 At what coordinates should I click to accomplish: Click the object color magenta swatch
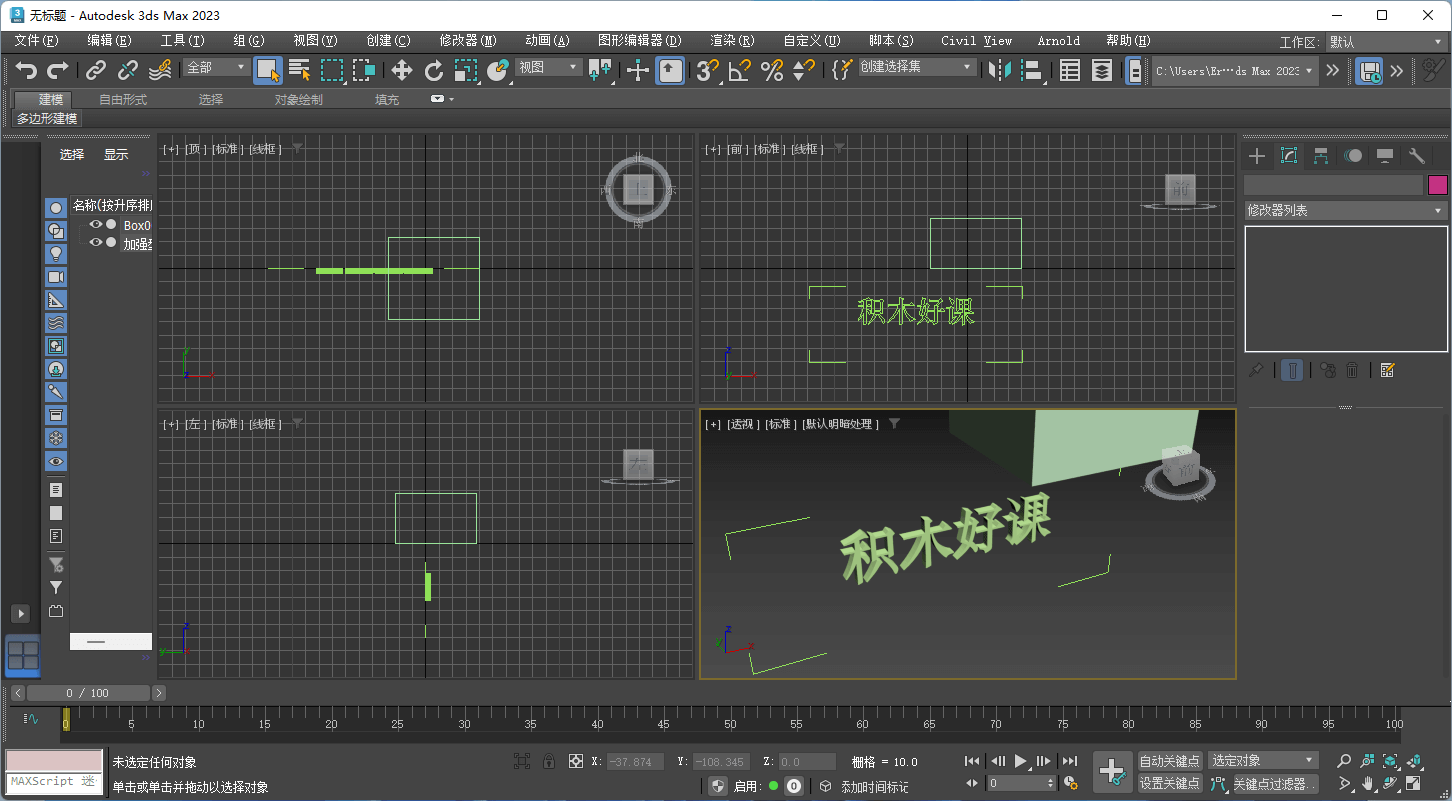click(x=1438, y=185)
